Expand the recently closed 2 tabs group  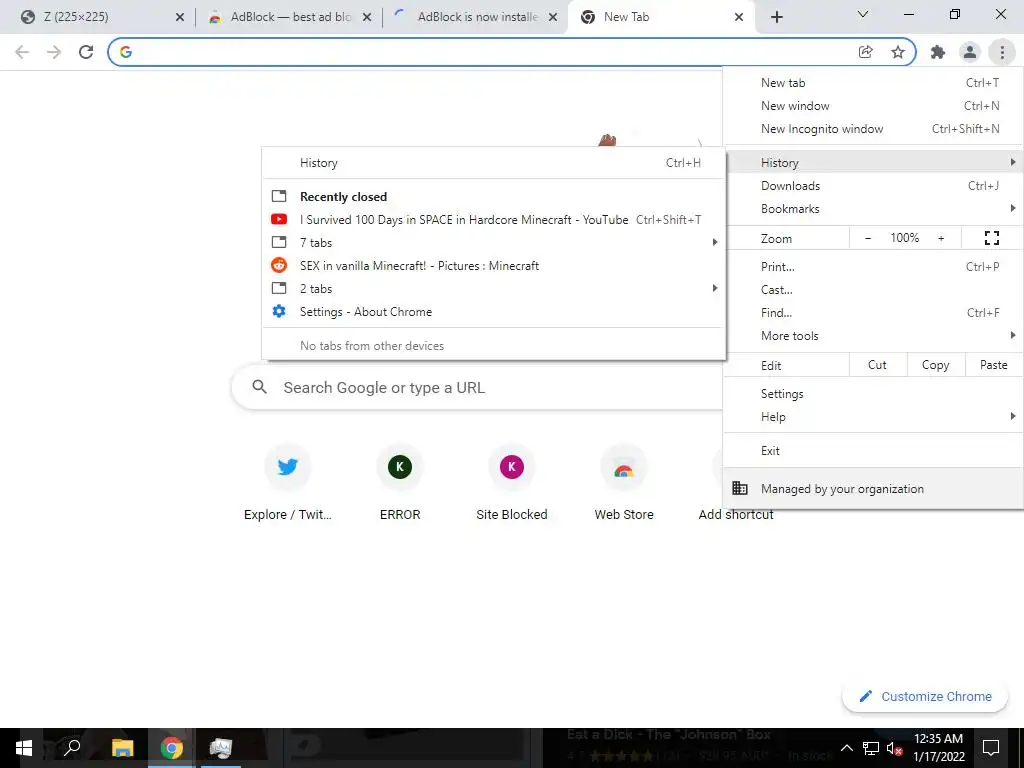494,289
